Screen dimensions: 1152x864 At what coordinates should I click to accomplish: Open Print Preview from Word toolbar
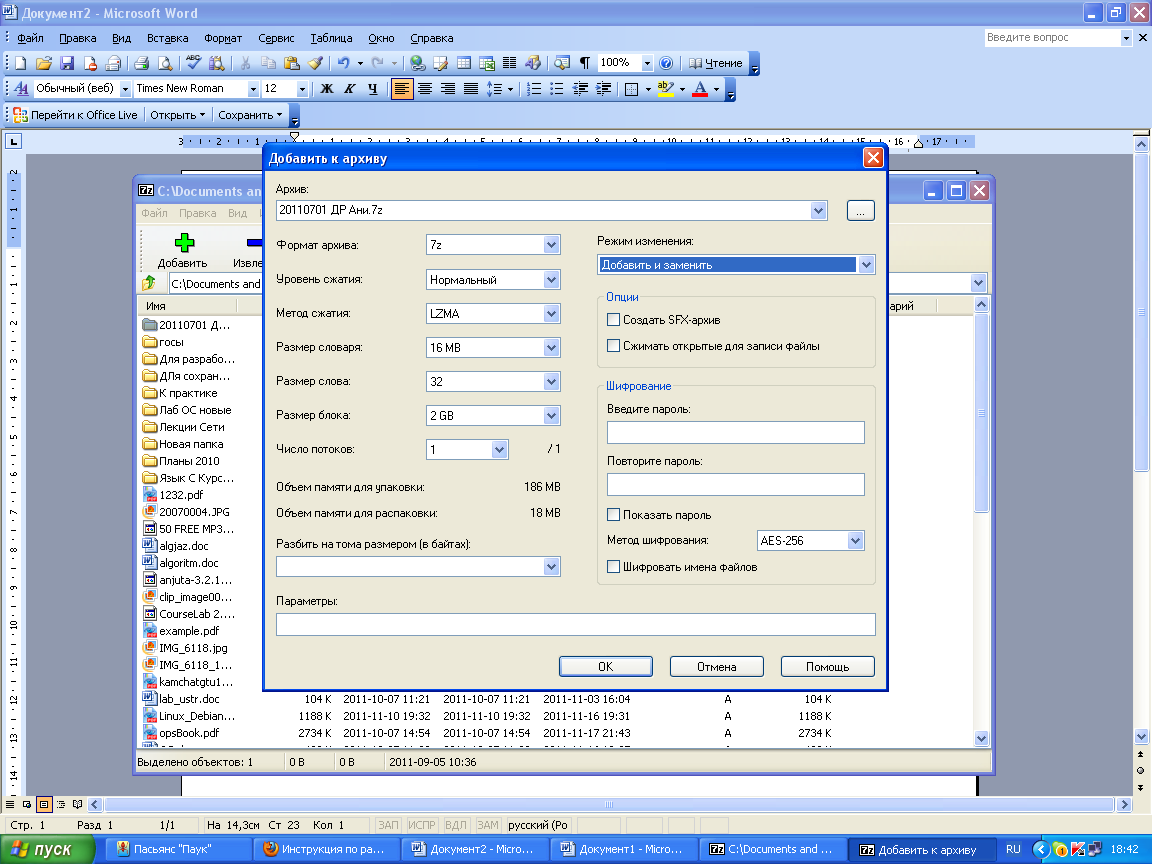pyautogui.click(x=165, y=63)
